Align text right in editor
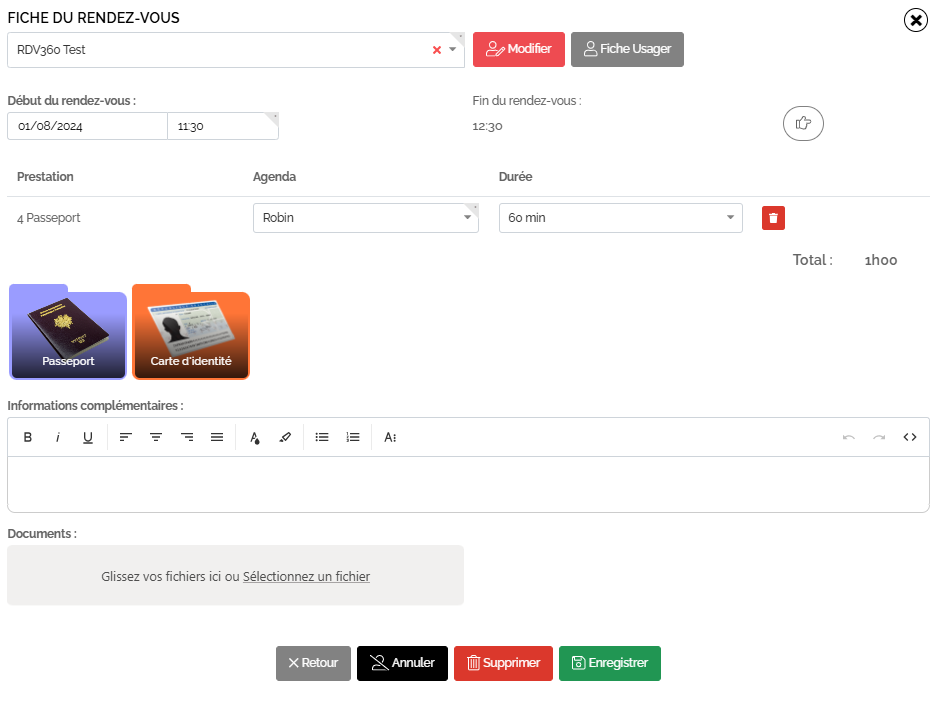The image size is (936, 728). (187, 437)
